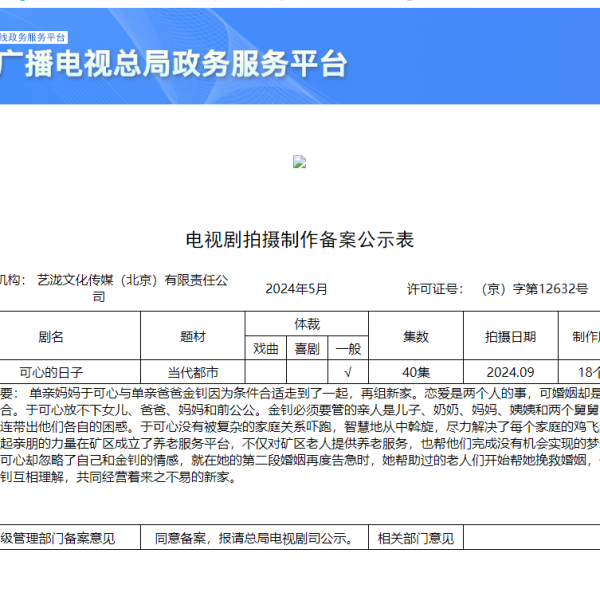The image size is (600, 600).
Task: Click the broken image placeholder icon
Action: pyautogui.click(x=299, y=161)
